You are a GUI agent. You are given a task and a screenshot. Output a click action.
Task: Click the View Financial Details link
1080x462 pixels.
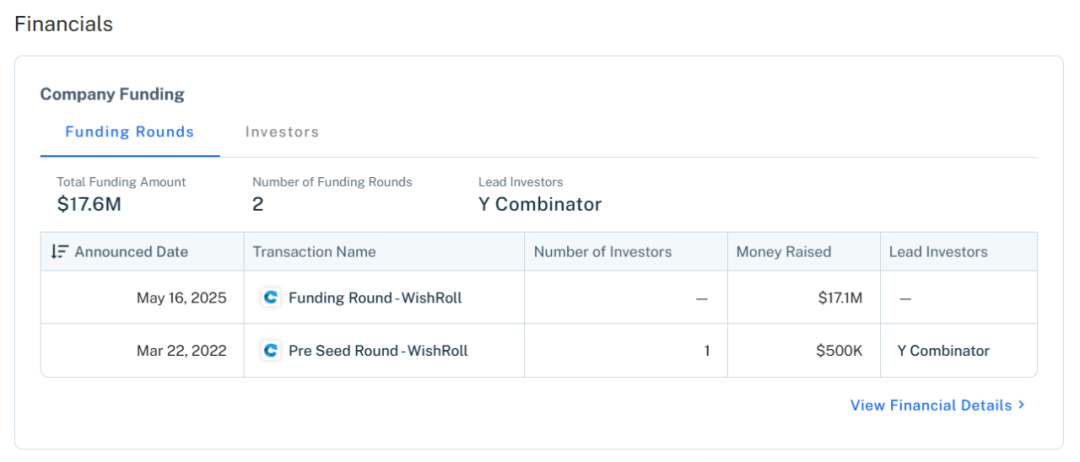[930, 405]
